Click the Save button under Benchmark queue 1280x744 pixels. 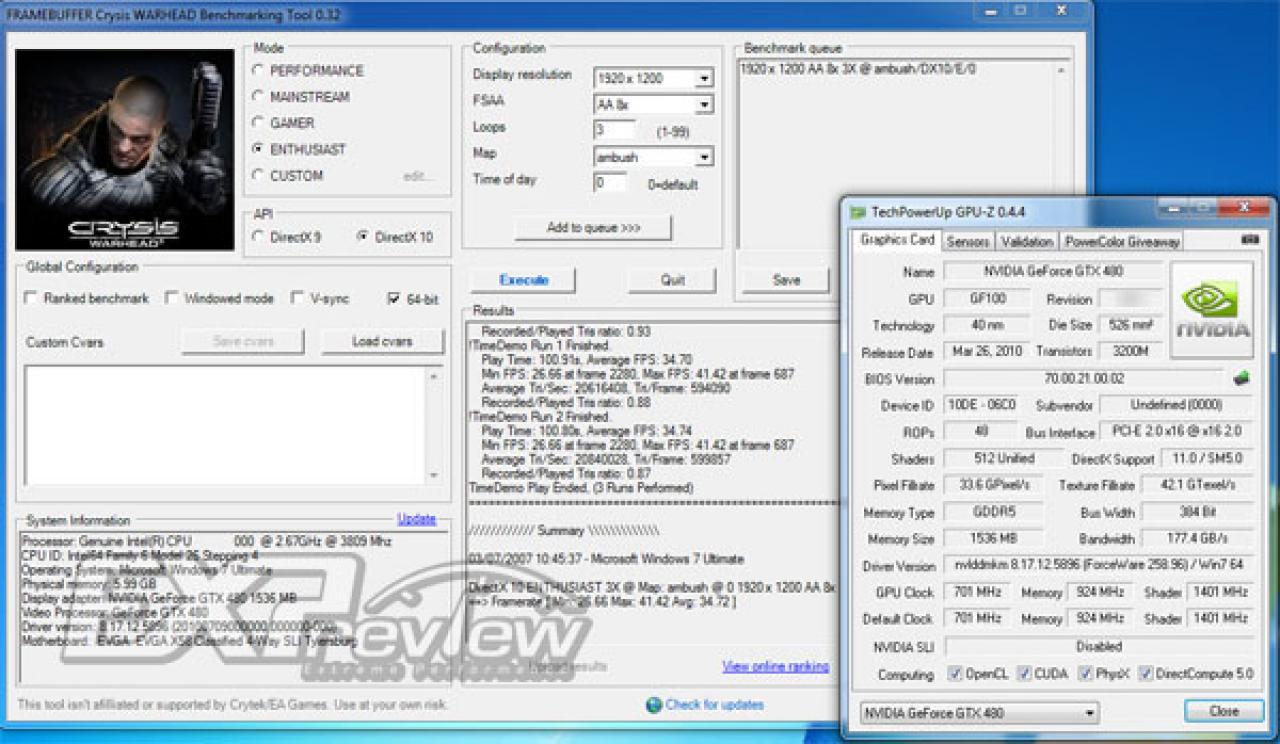(786, 280)
